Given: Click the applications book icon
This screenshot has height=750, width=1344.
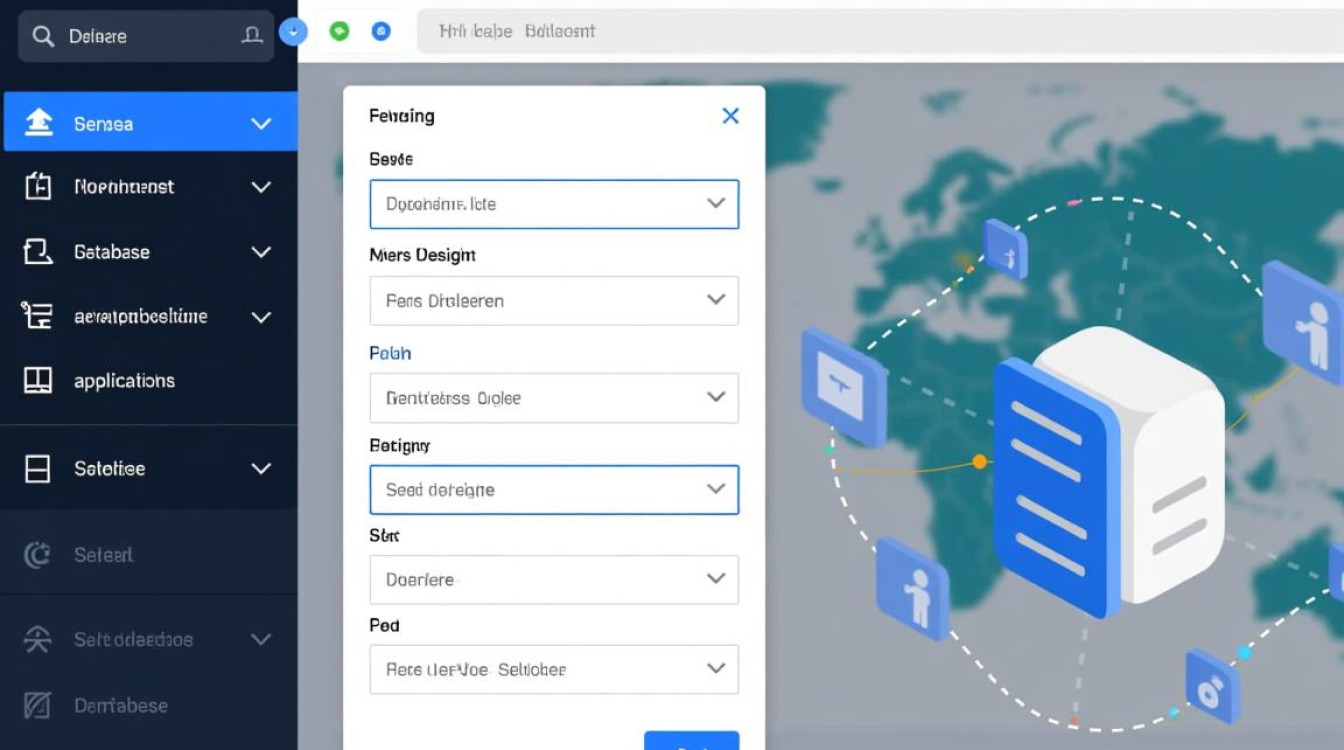Looking at the screenshot, I should [37, 380].
